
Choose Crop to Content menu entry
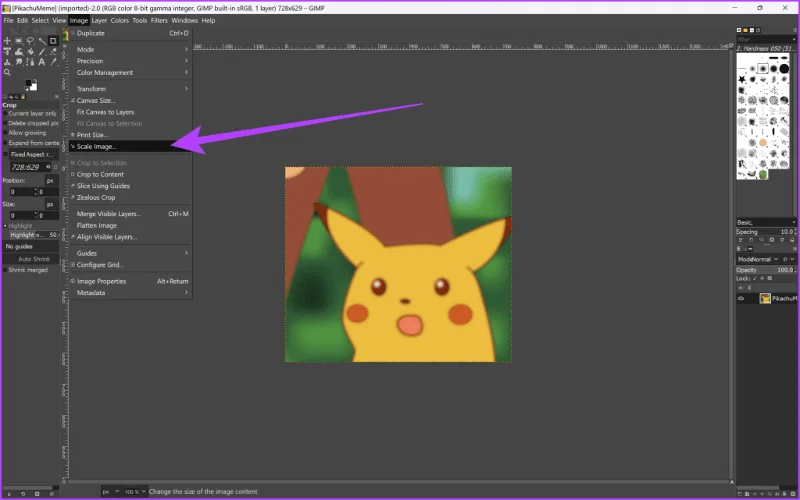[130, 174]
